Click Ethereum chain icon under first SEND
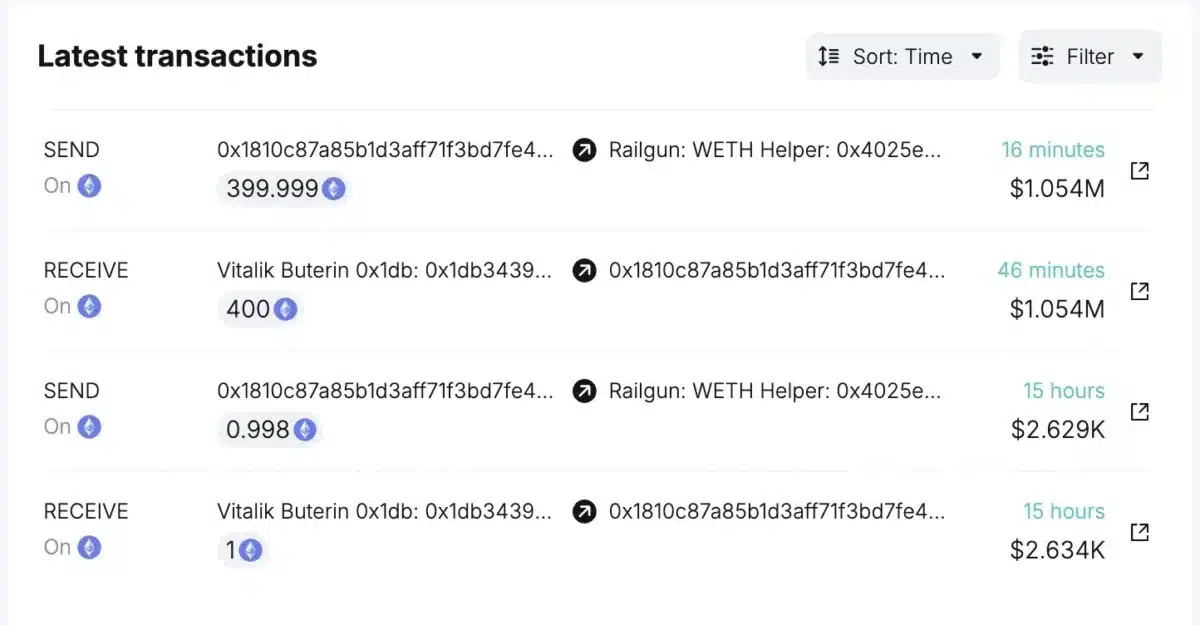Viewport: 1200px width, 625px height. tap(90, 186)
